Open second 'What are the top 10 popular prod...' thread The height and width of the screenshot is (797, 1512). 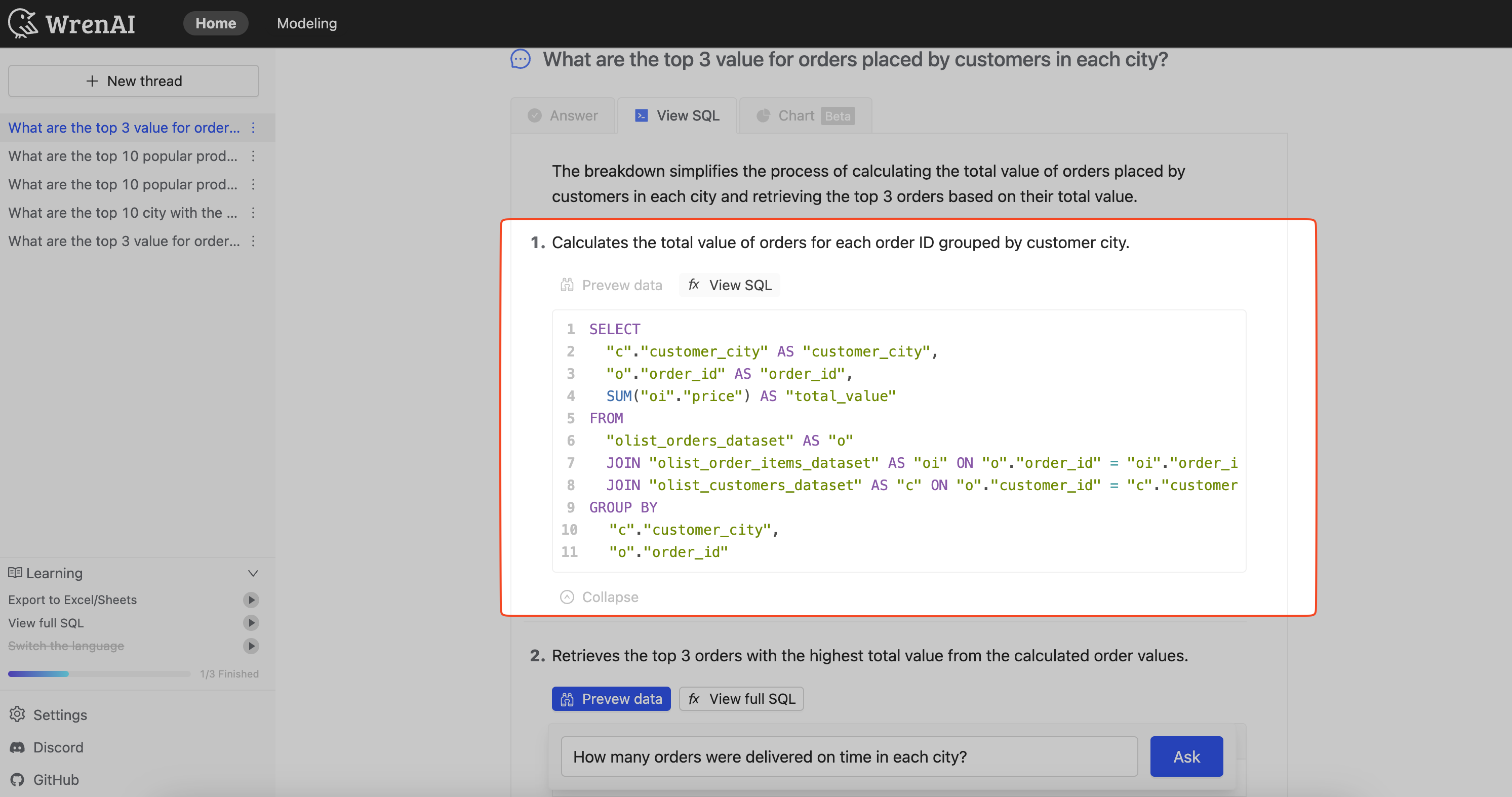123,184
